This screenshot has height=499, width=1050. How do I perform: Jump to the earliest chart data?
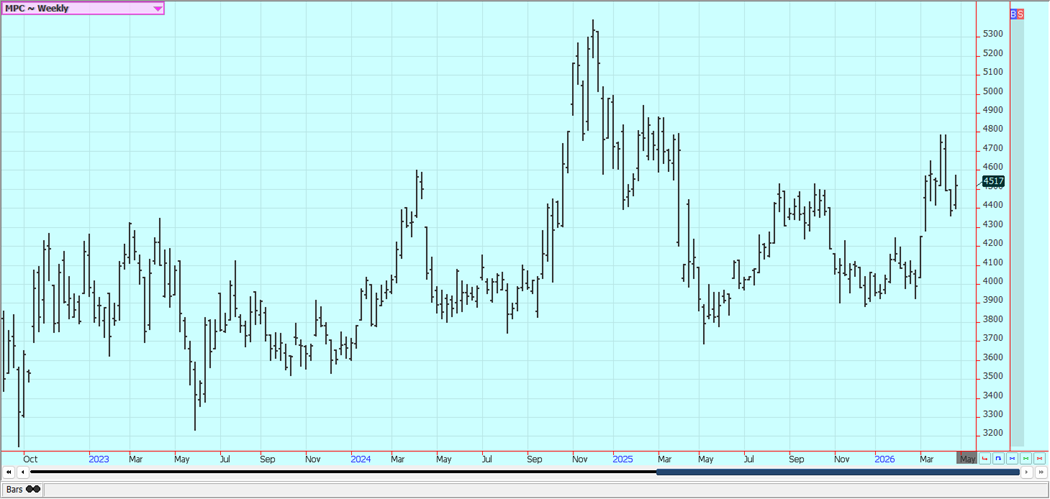tap(9, 473)
